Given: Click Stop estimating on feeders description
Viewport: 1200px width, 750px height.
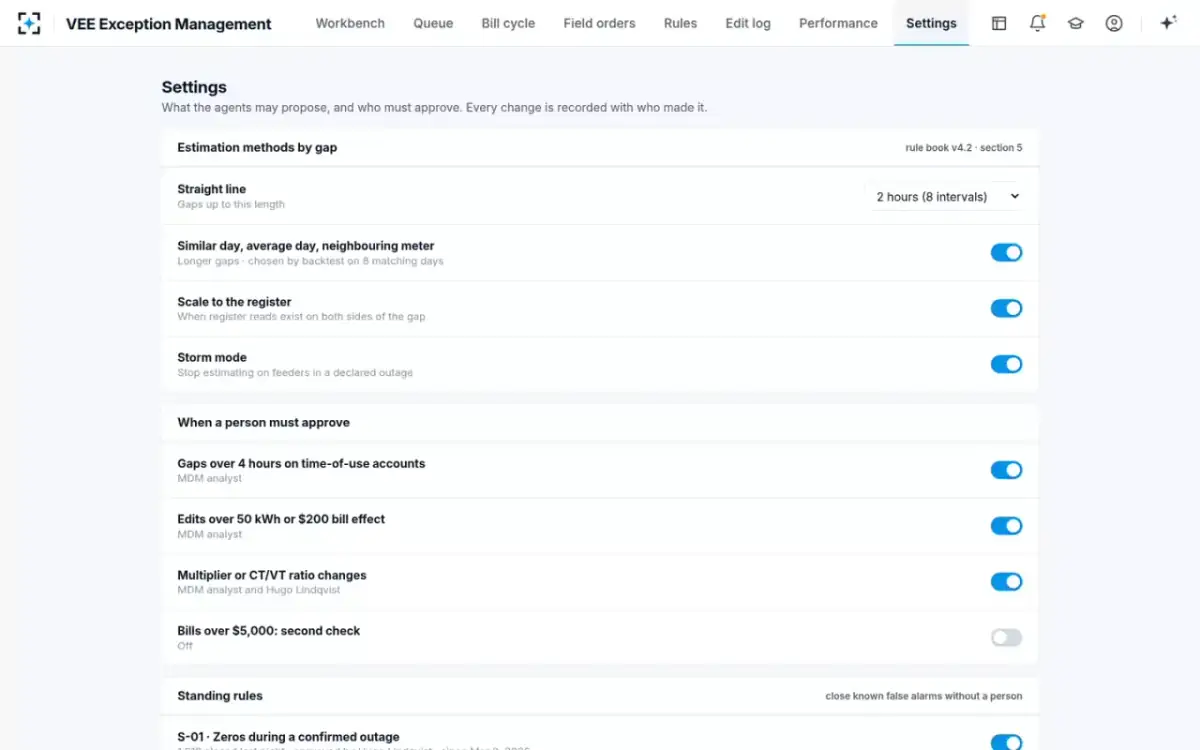Looking at the screenshot, I should [295, 373].
